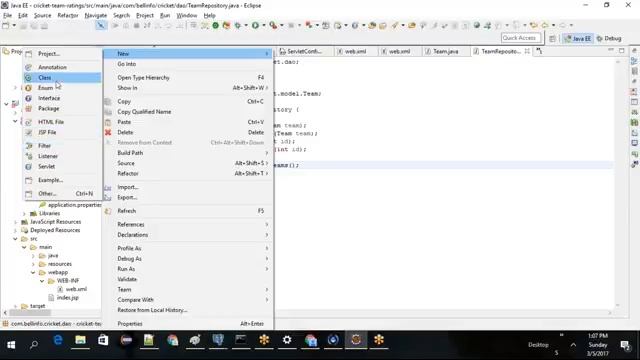The height and width of the screenshot is (360, 640).
Task: Switch to the Java EE perspective
Action: (x=577, y=38)
